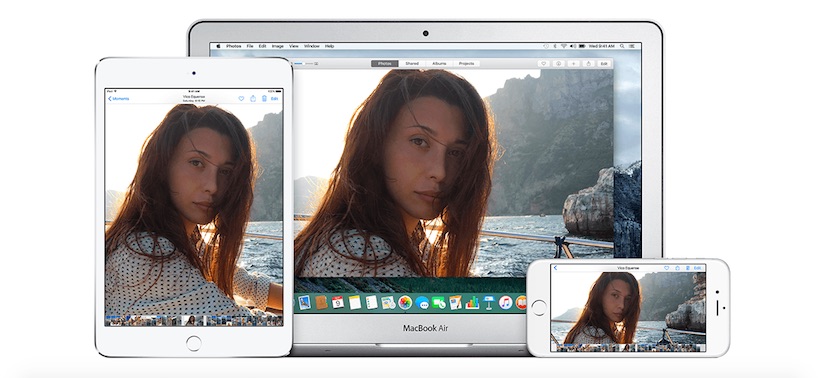Click the Wi-Fi icon in the Mac menu bar

564,46
